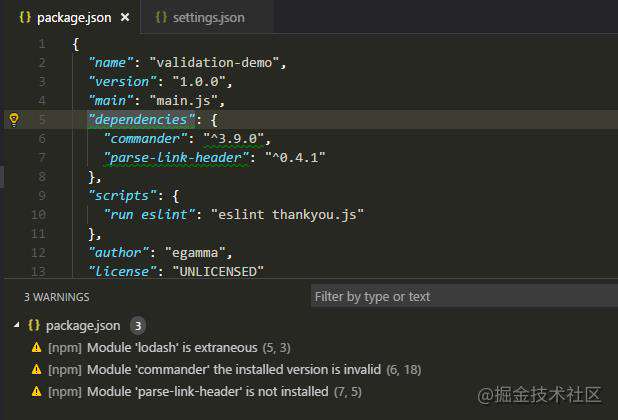Switch to the settings.json tab
Viewport: 618px width, 420px height.
pos(200,17)
